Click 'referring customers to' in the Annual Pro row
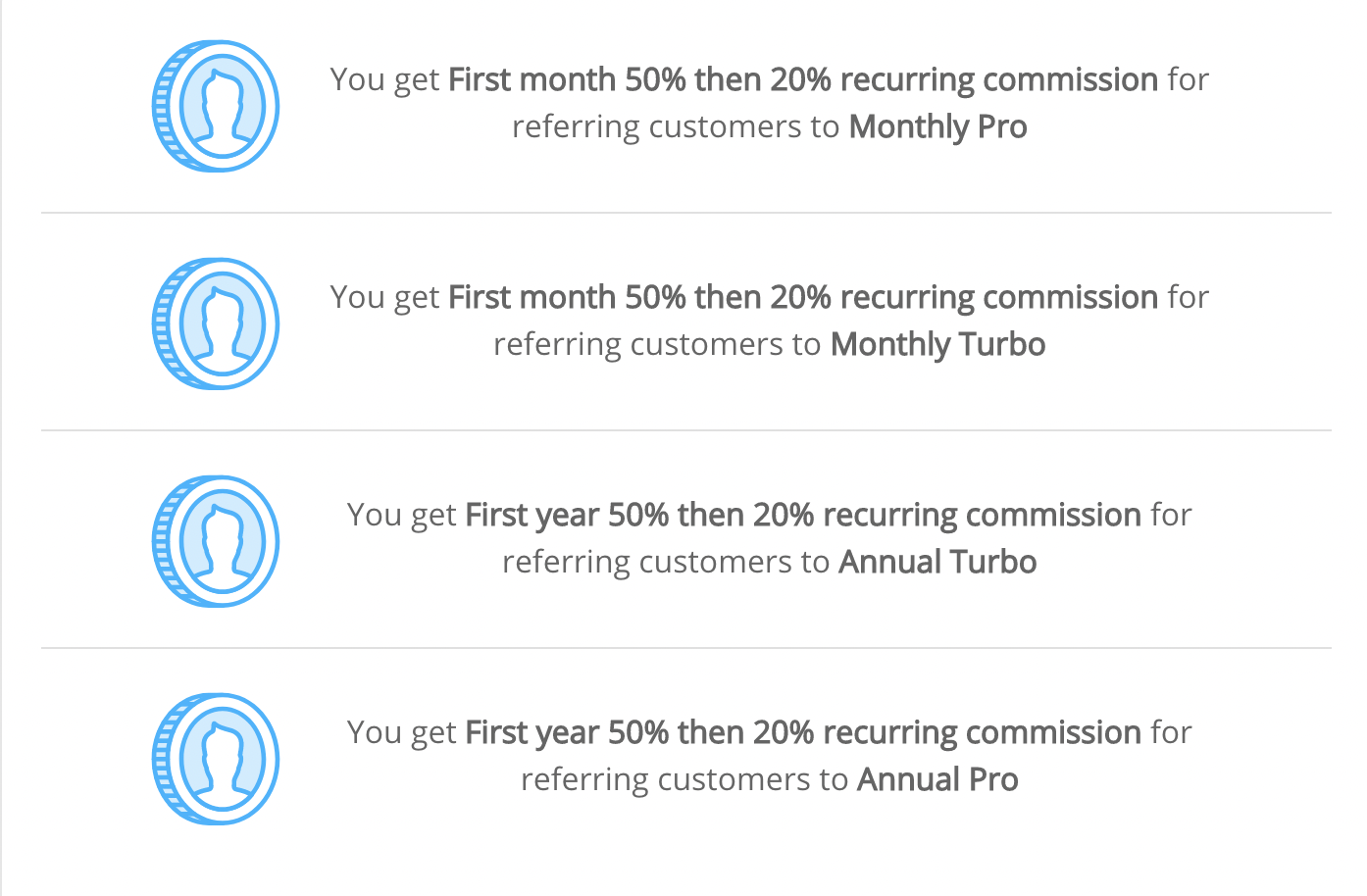The width and height of the screenshot is (1367, 896). [x=684, y=780]
